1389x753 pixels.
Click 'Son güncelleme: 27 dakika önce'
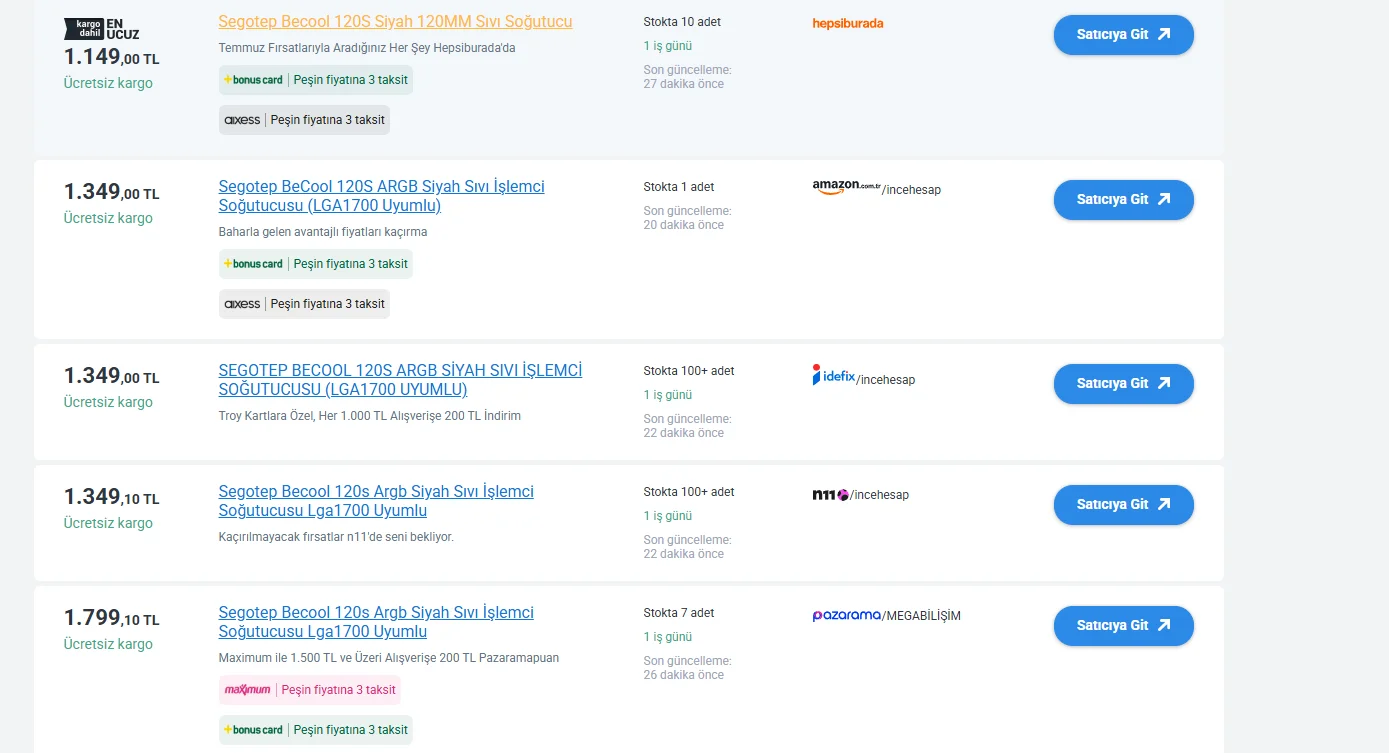click(x=688, y=77)
